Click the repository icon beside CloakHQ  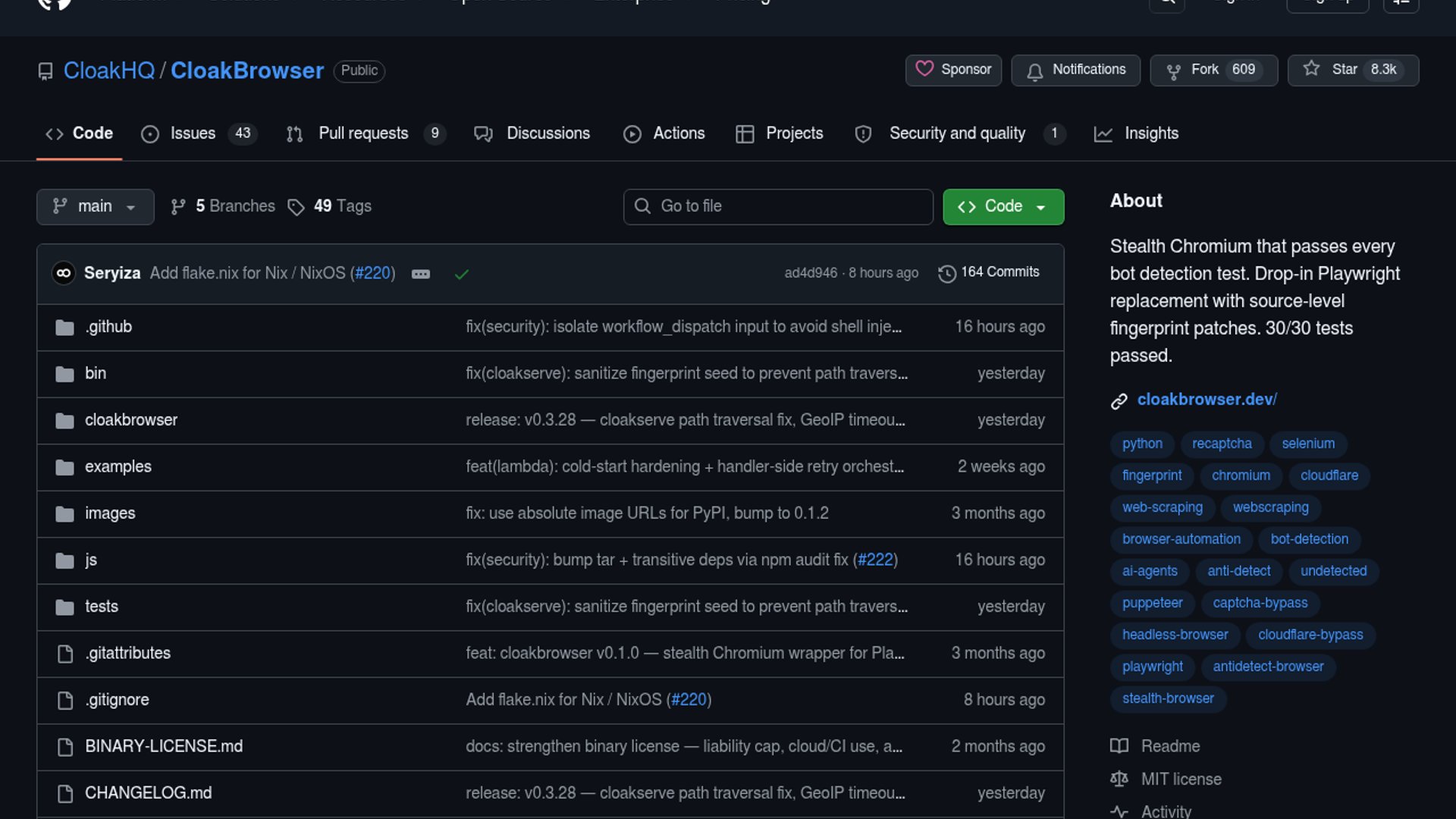[45, 71]
